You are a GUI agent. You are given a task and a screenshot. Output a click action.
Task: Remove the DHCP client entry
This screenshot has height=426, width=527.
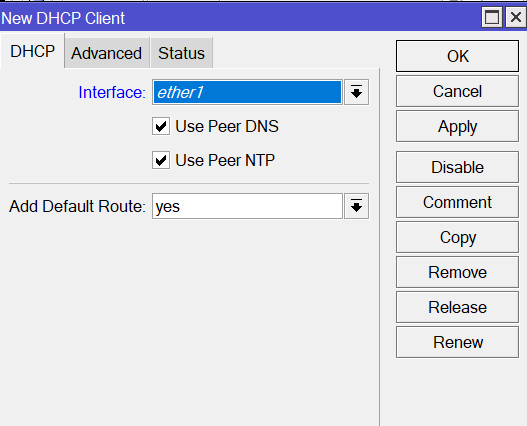pyautogui.click(x=457, y=272)
